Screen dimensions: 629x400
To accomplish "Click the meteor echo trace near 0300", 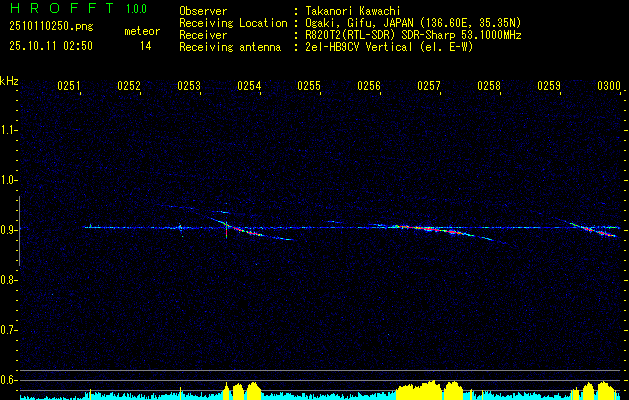I will point(594,229).
